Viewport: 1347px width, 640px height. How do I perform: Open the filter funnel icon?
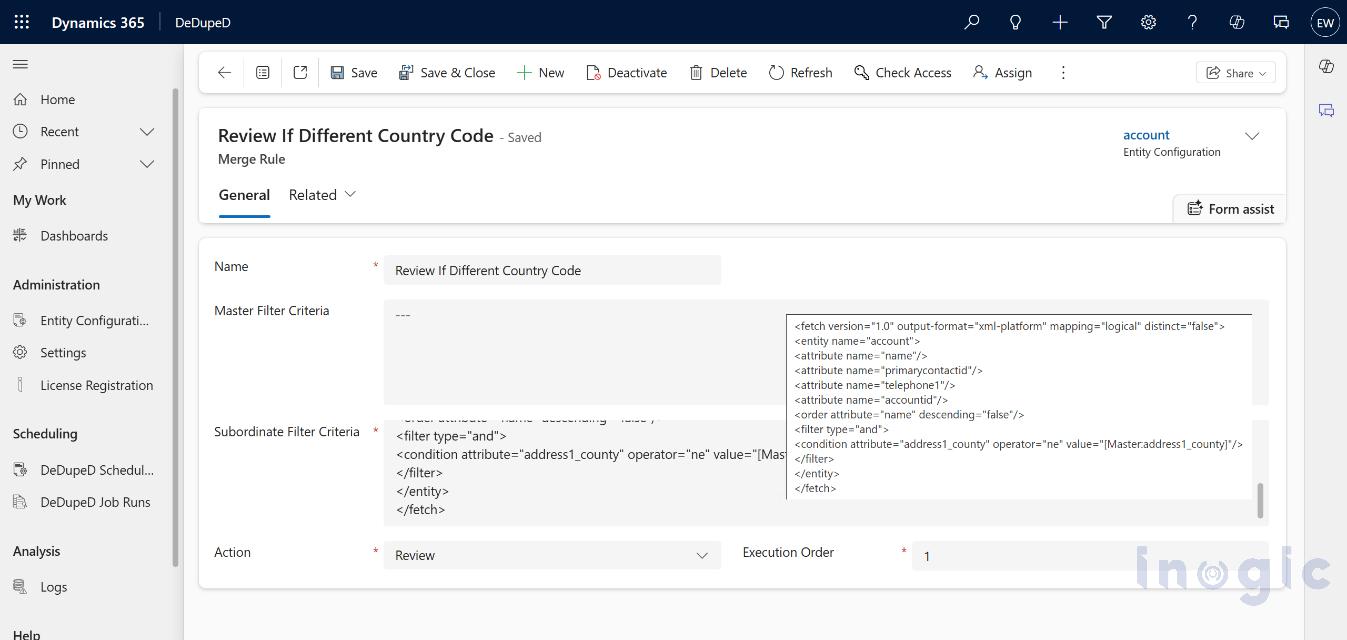[1104, 22]
